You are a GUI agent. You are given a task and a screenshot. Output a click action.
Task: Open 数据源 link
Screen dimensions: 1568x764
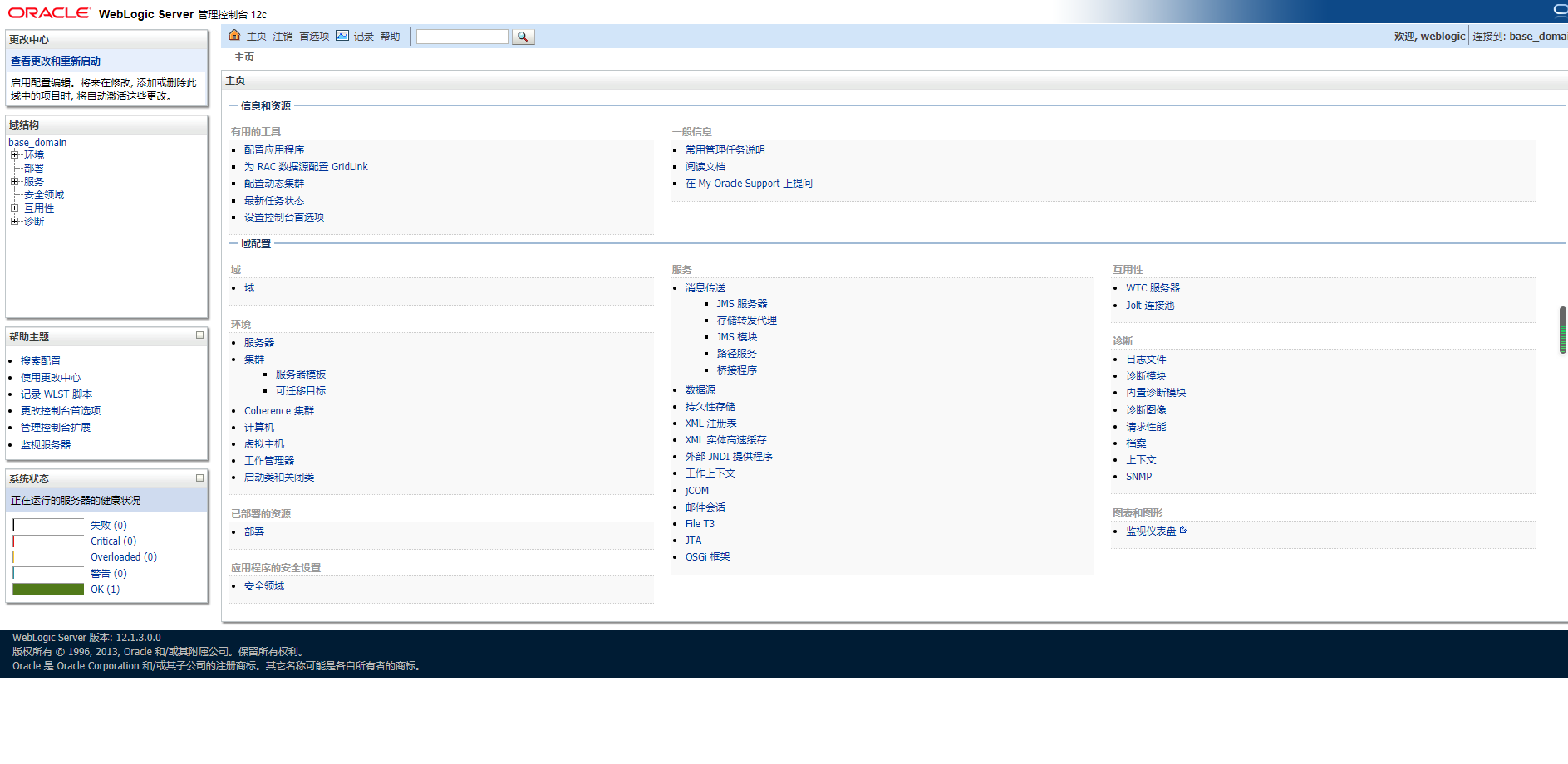[x=700, y=390]
